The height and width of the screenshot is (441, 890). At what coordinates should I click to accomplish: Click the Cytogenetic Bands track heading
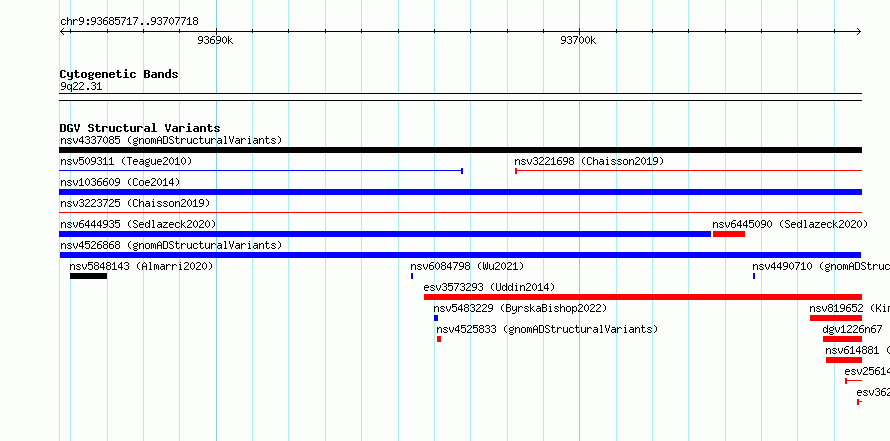pos(119,74)
